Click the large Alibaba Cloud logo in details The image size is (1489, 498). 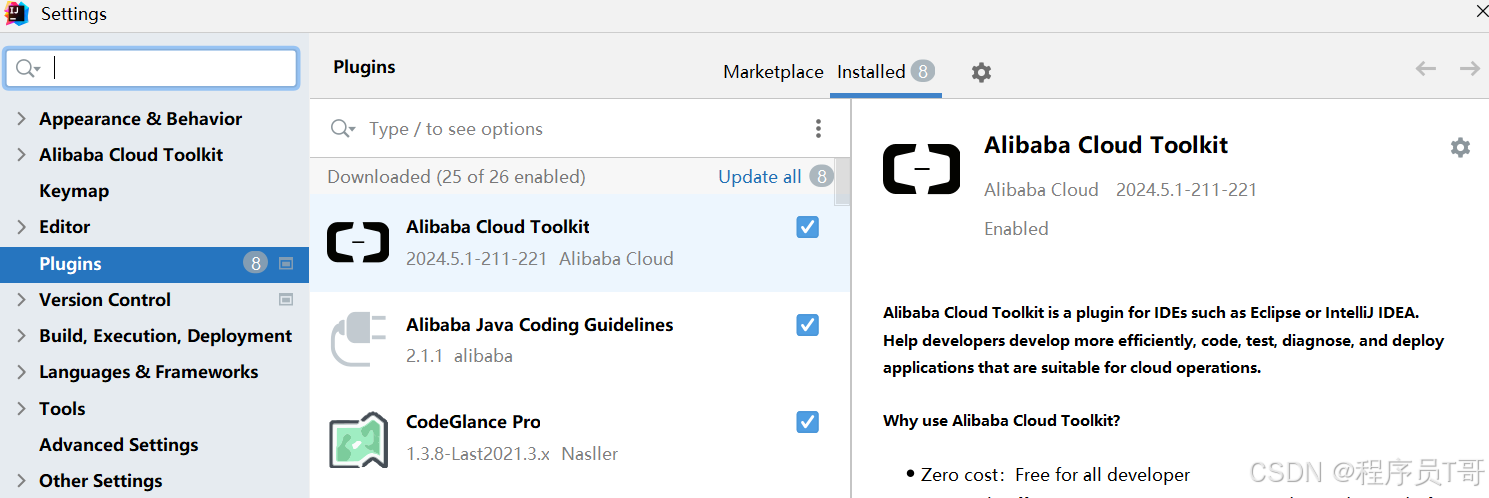pyautogui.click(x=921, y=168)
